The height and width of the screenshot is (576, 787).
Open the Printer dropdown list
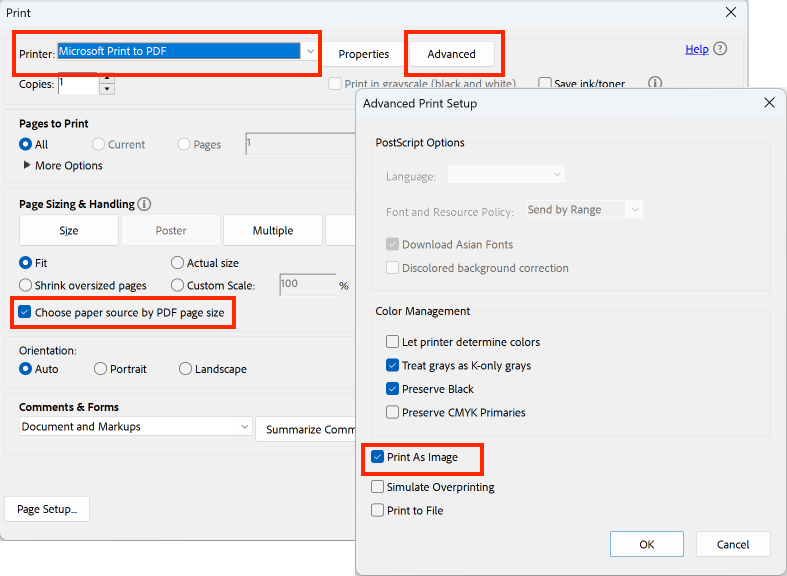coord(310,51)
